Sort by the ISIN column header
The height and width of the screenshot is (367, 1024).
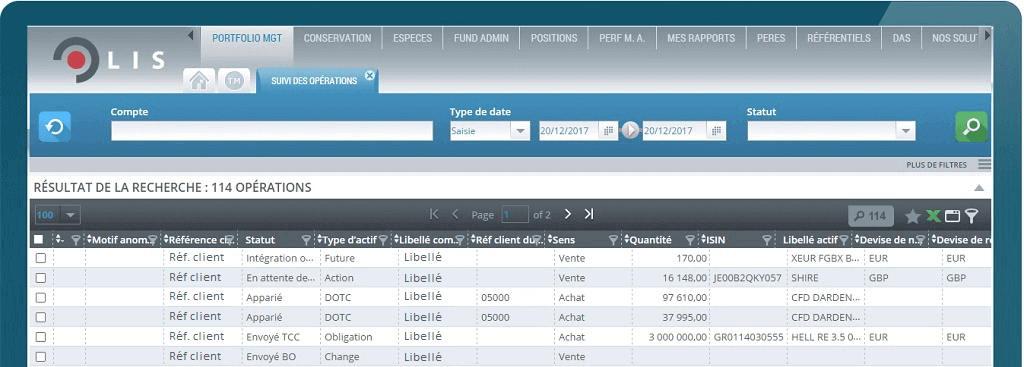click(x=716, y=240)
